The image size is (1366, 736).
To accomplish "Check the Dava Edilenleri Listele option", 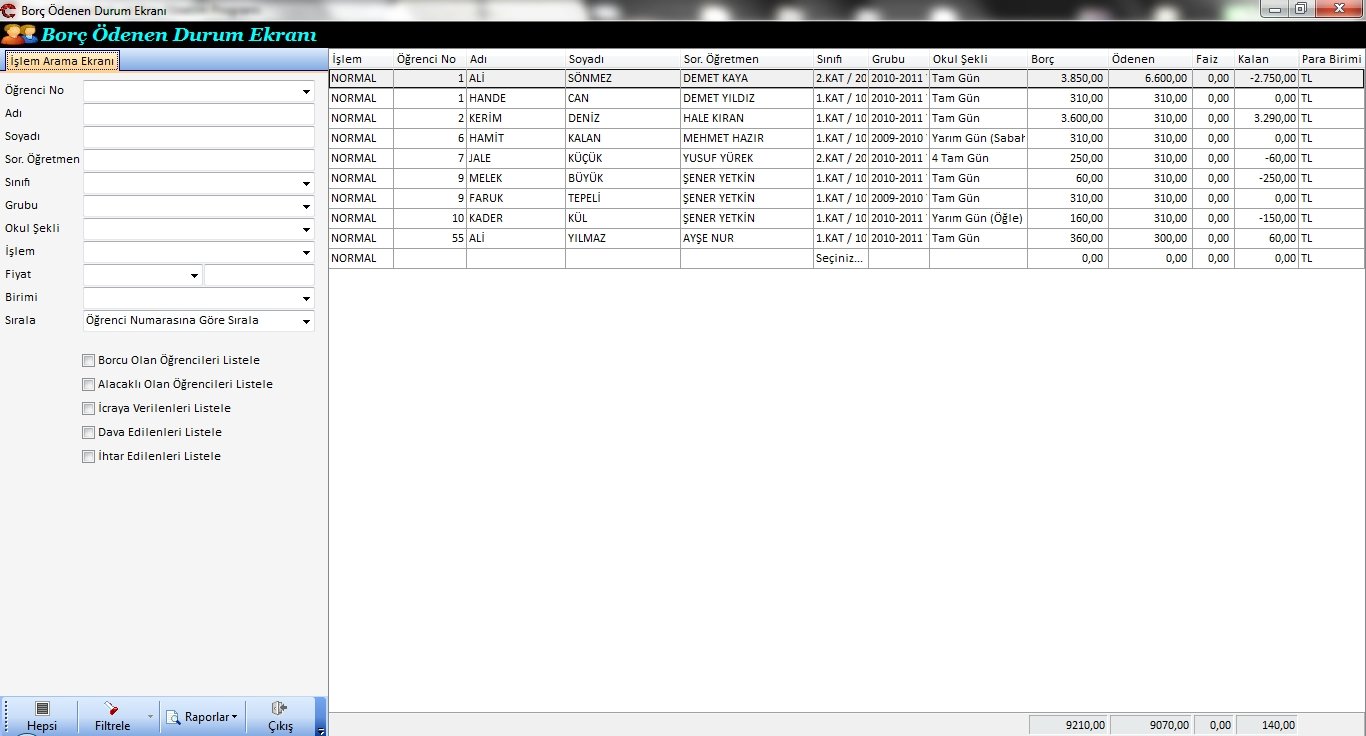I will (x=89, y=432).
